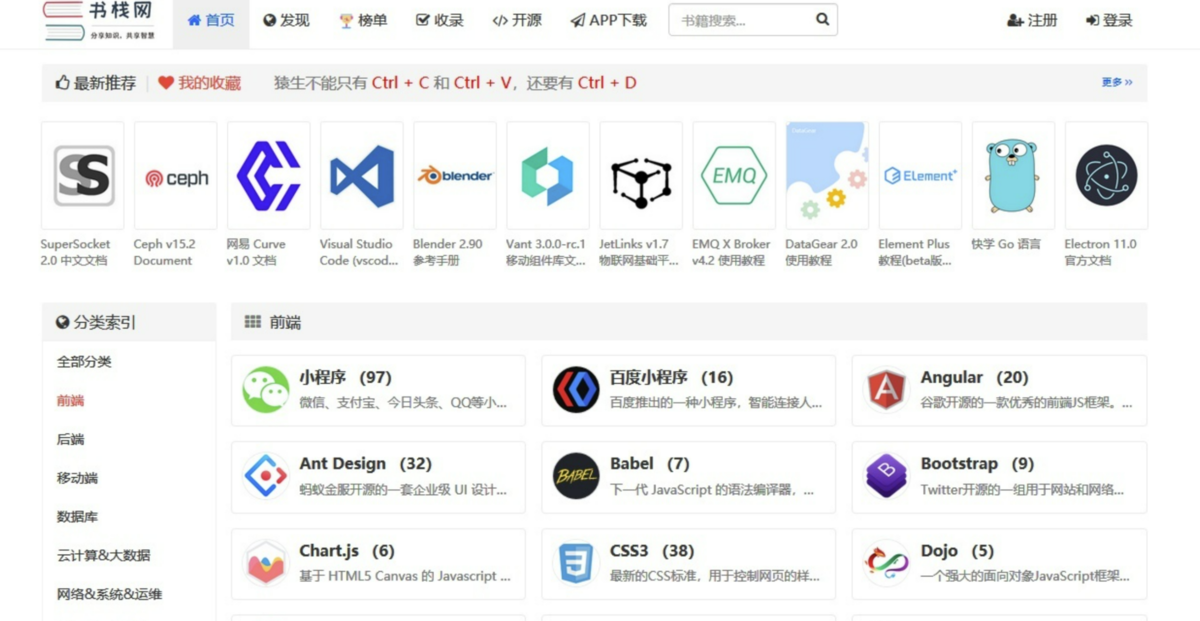Select the 前端 category in the sidebar
Image resolution: width=1200 pixels, height=621 pixels.
(x=68, y=400)
